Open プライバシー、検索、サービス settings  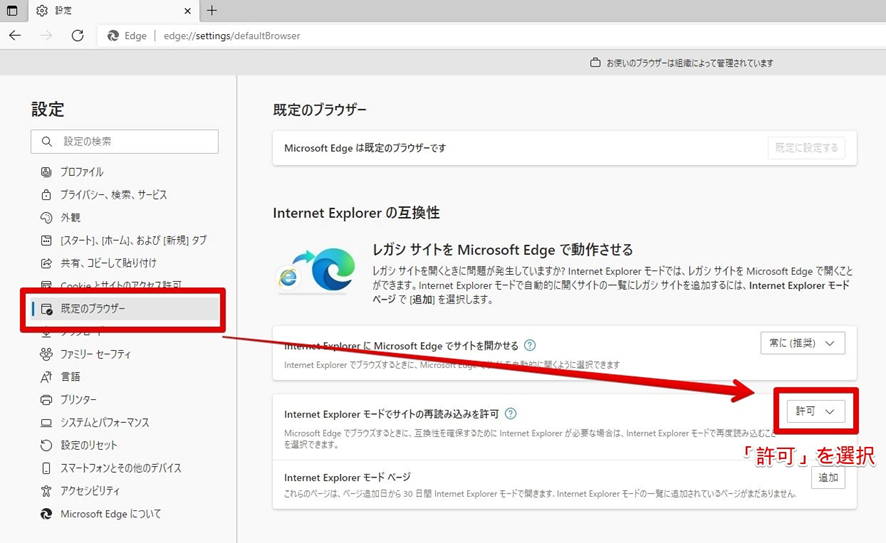(114, 194)
